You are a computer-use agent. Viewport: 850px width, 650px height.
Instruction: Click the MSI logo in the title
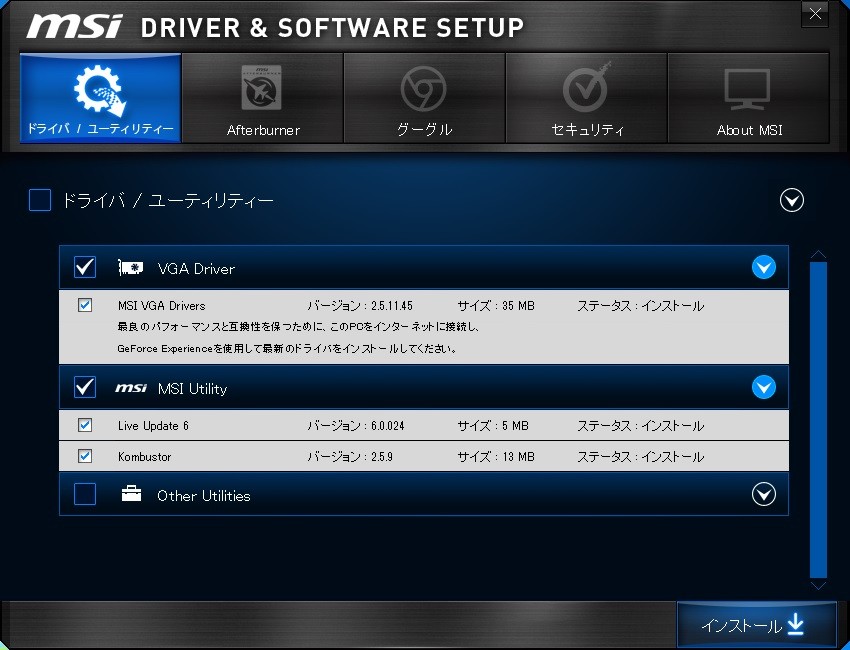(x=75, y=26)
